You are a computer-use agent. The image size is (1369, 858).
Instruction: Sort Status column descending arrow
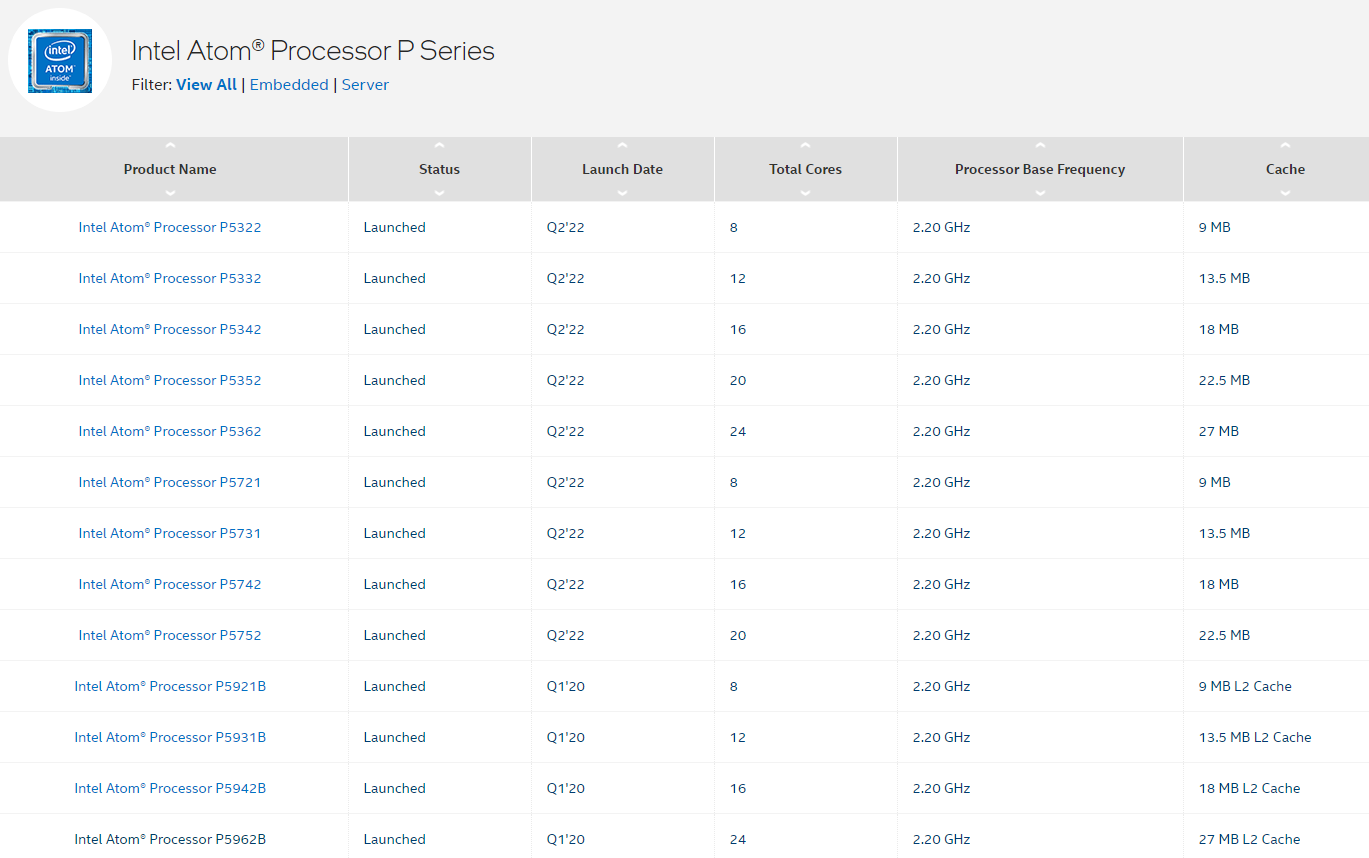(x=440, y=193)
